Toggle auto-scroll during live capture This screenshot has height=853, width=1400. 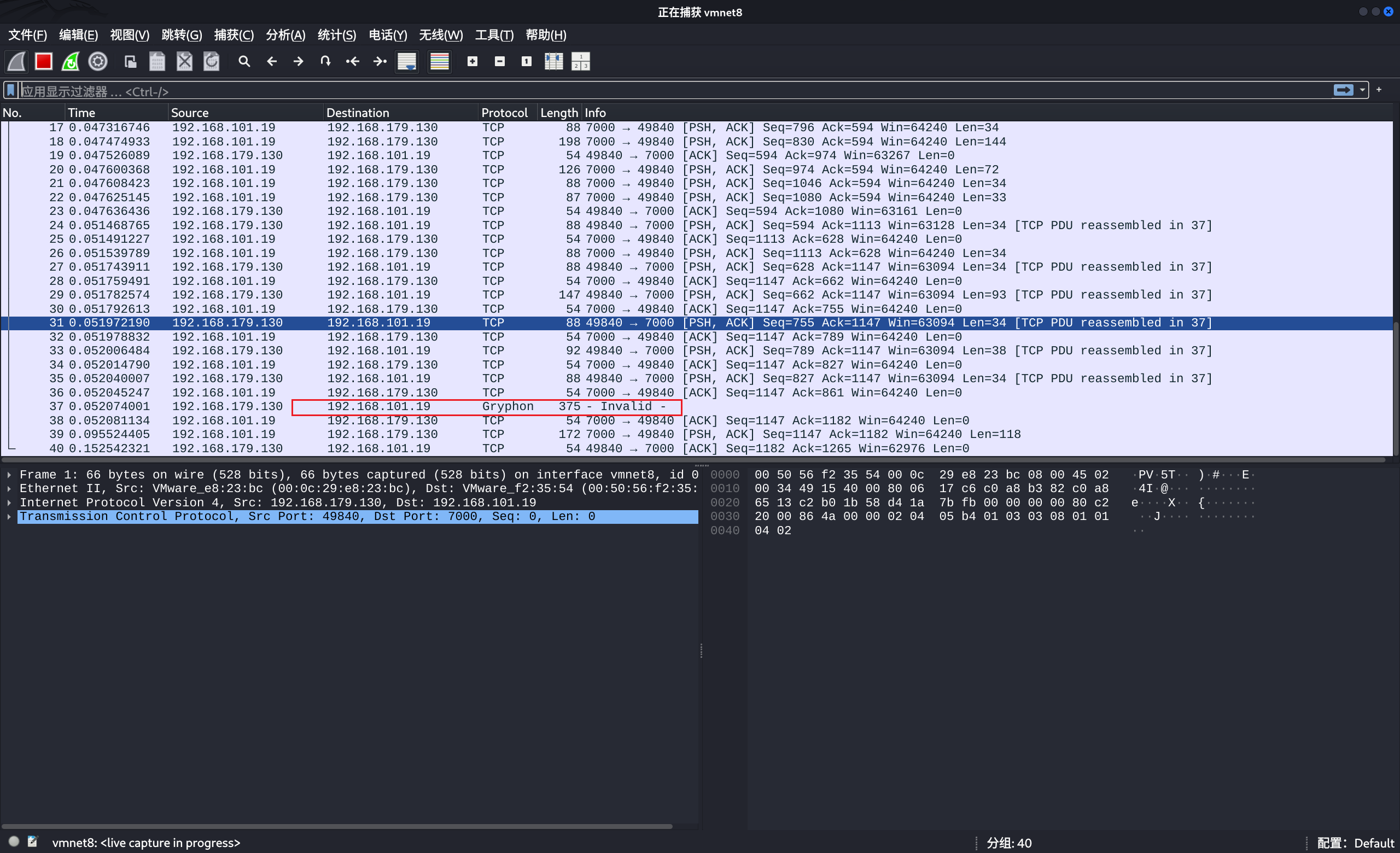(407, 61)
